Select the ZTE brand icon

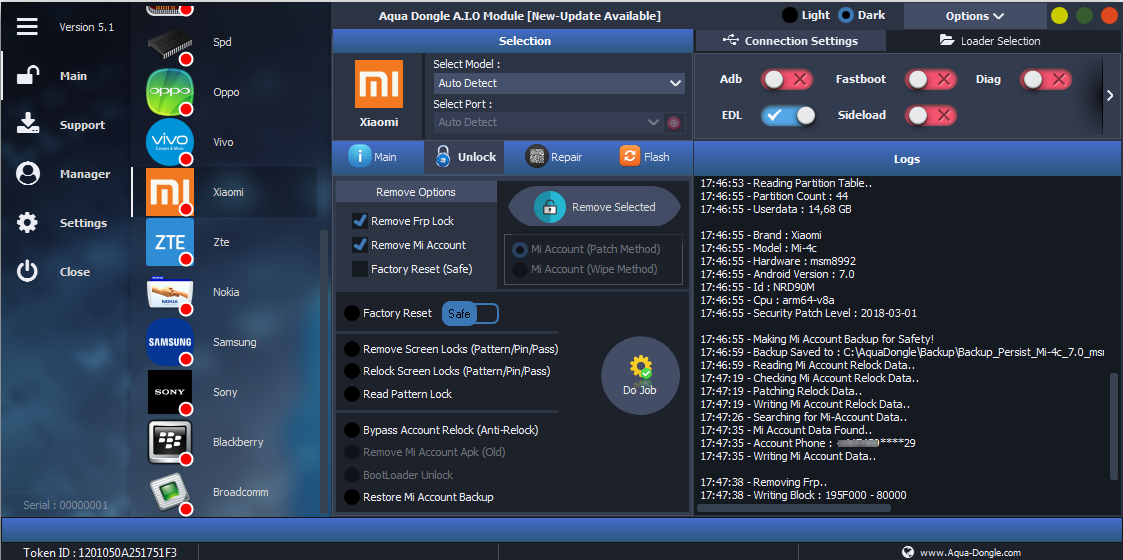pyautogui.click(x=170, y=242)
